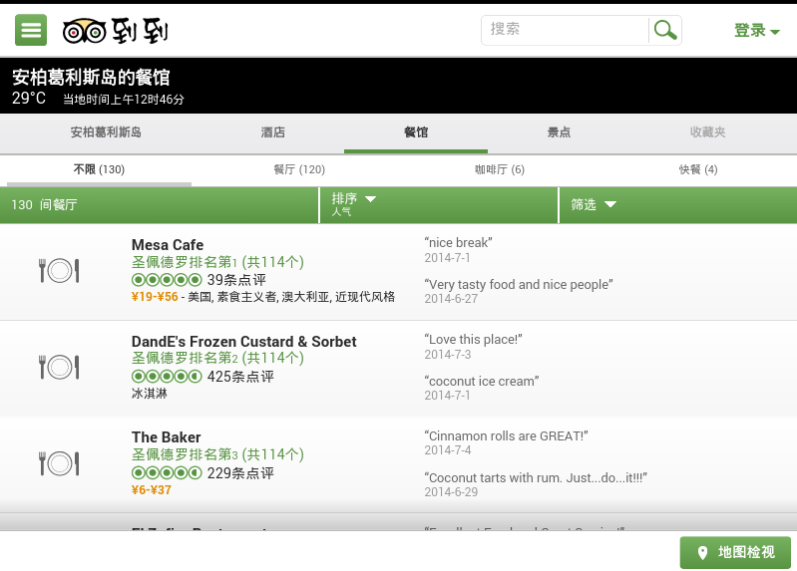Switch to the 安柏葛利斯岛 tab
Screen dimensions: 797x571
coord(106,133)
